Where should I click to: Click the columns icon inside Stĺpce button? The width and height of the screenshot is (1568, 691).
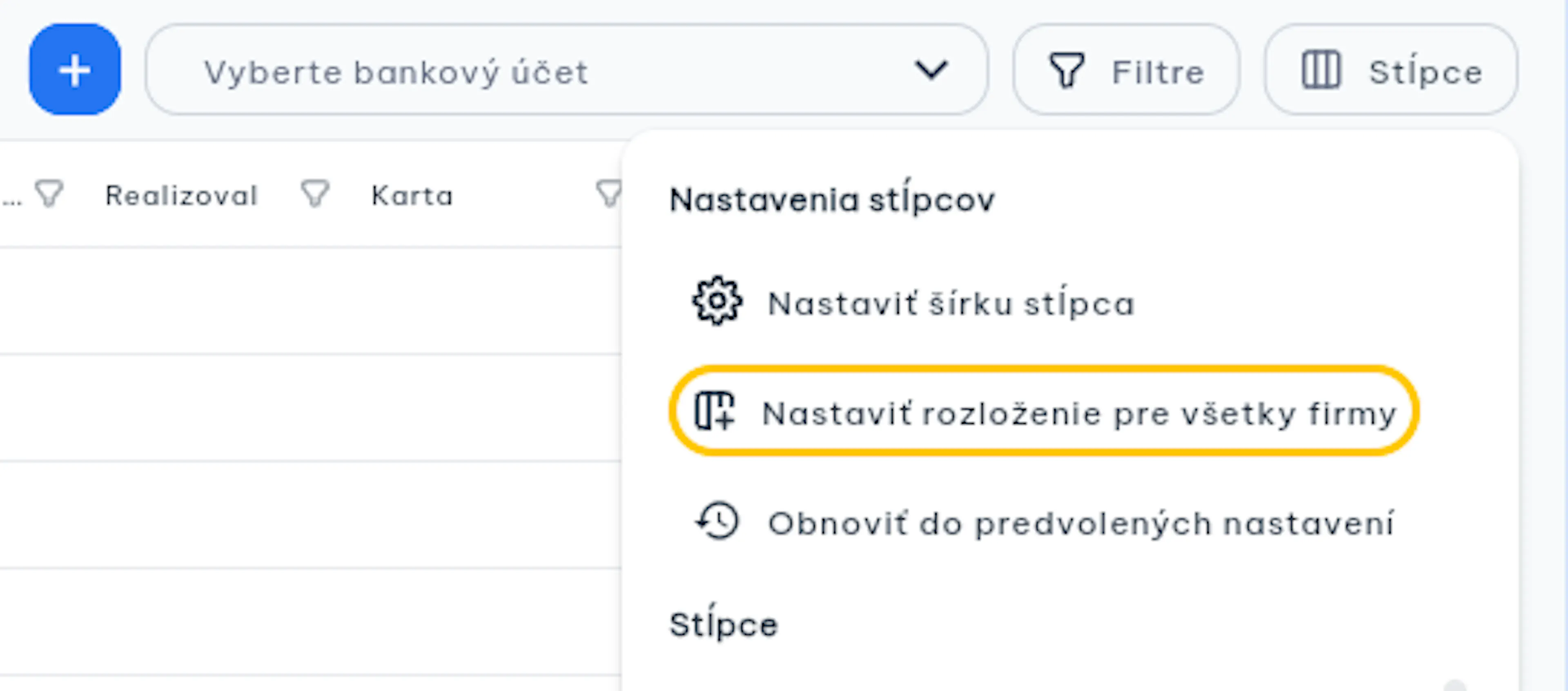pyautogui.click(x=1320, y=71)
